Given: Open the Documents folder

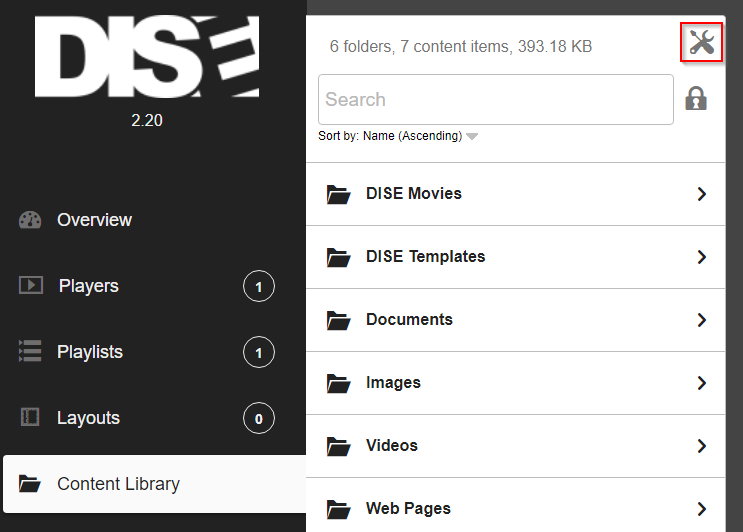Looking at the screenshot, I should point(516,320).
